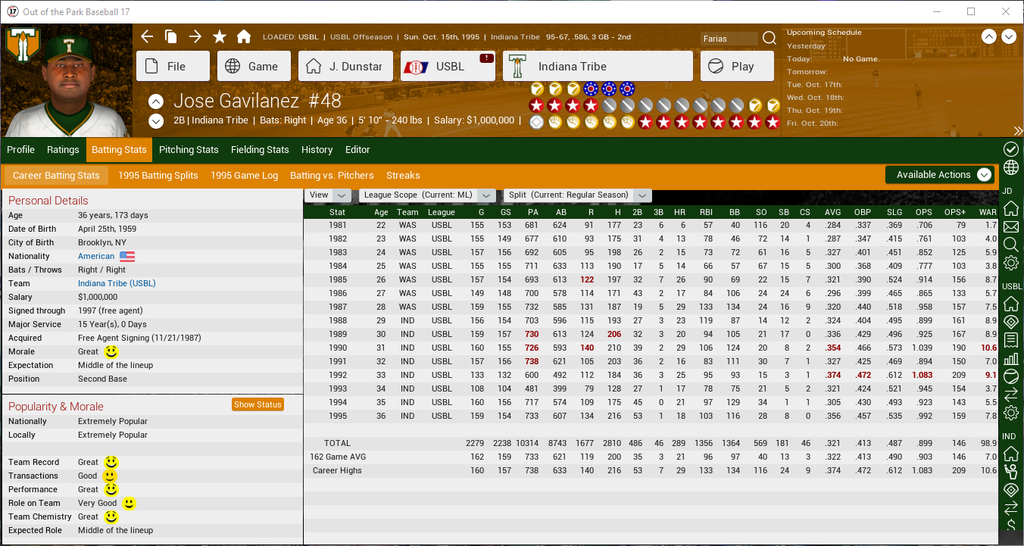1024x546 pixels.
Task: Click the Show Status button
Action: coord(257,405)
